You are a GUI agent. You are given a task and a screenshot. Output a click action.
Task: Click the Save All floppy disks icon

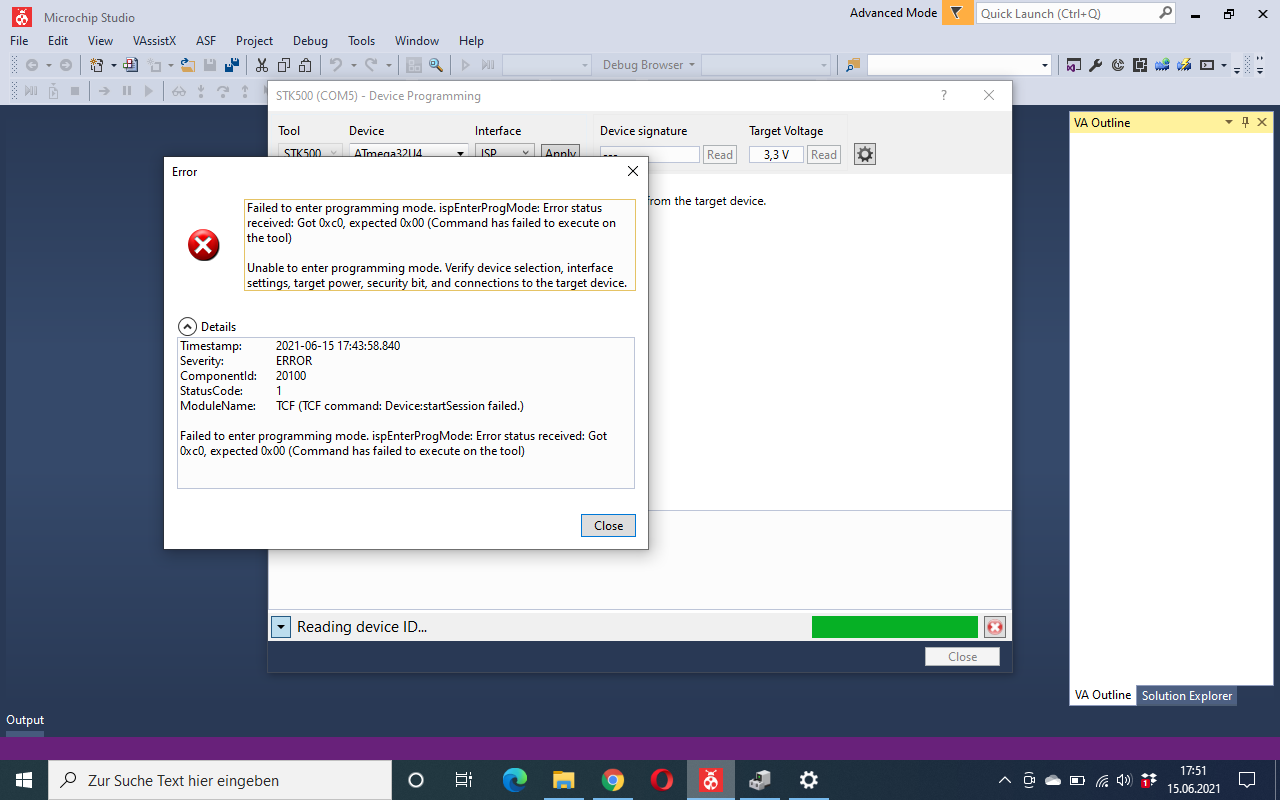click(x=232, y=65)
